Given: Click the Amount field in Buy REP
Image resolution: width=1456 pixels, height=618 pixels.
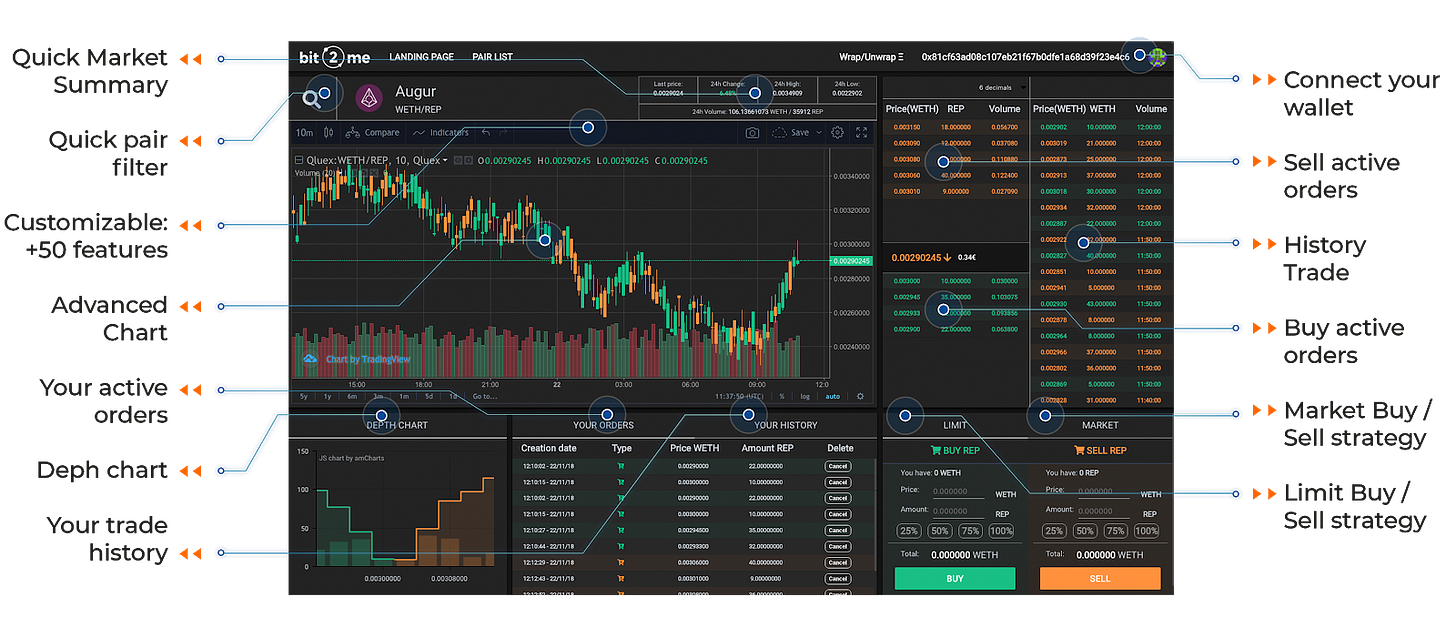Looking at the screenshot, I should tap(959, 511).
